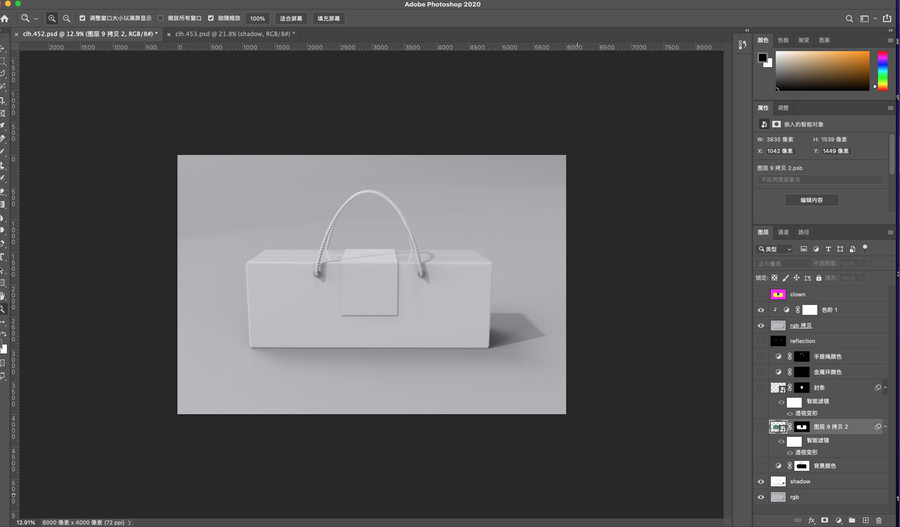Click the 填充屏幕 fill screen button

[x=329, y=18]
